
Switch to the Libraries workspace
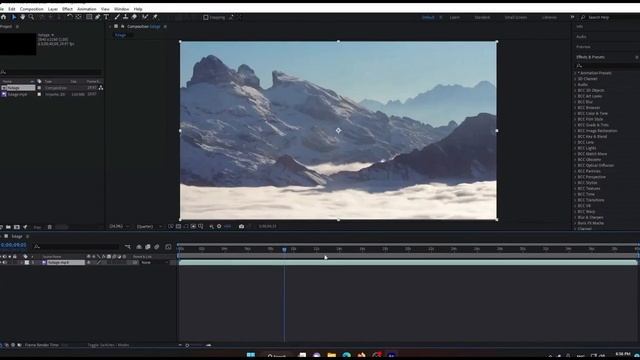[x=549, y=18]
